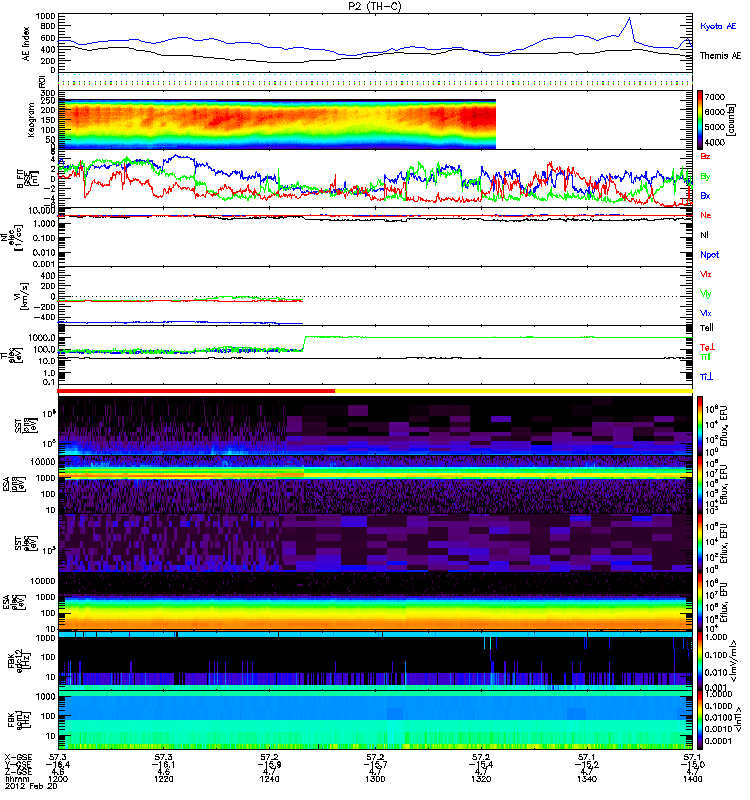Click the Ti temperature jump in green trace
750x800 pixels.
pyautogui.click(x=304, y=343)
